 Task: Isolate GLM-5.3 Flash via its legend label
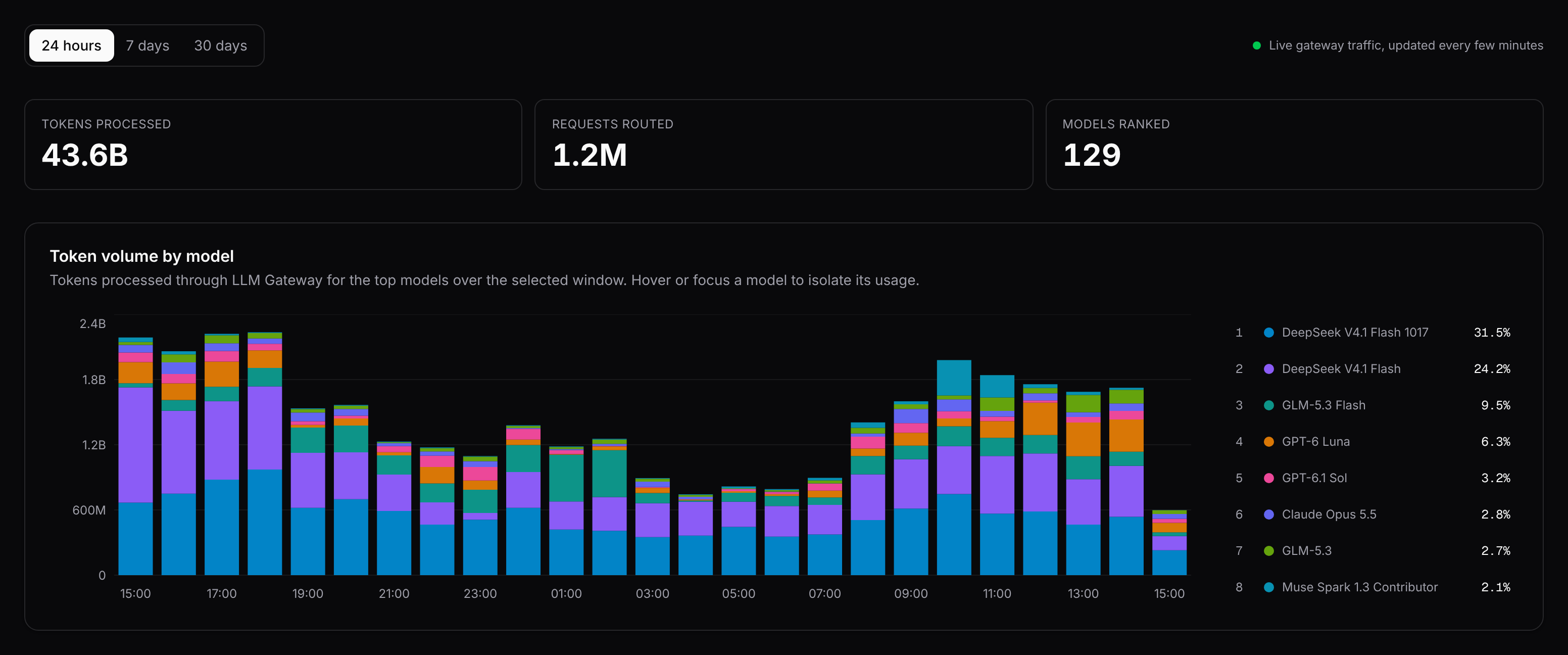pyautogui.click(x=1324, y=405)
